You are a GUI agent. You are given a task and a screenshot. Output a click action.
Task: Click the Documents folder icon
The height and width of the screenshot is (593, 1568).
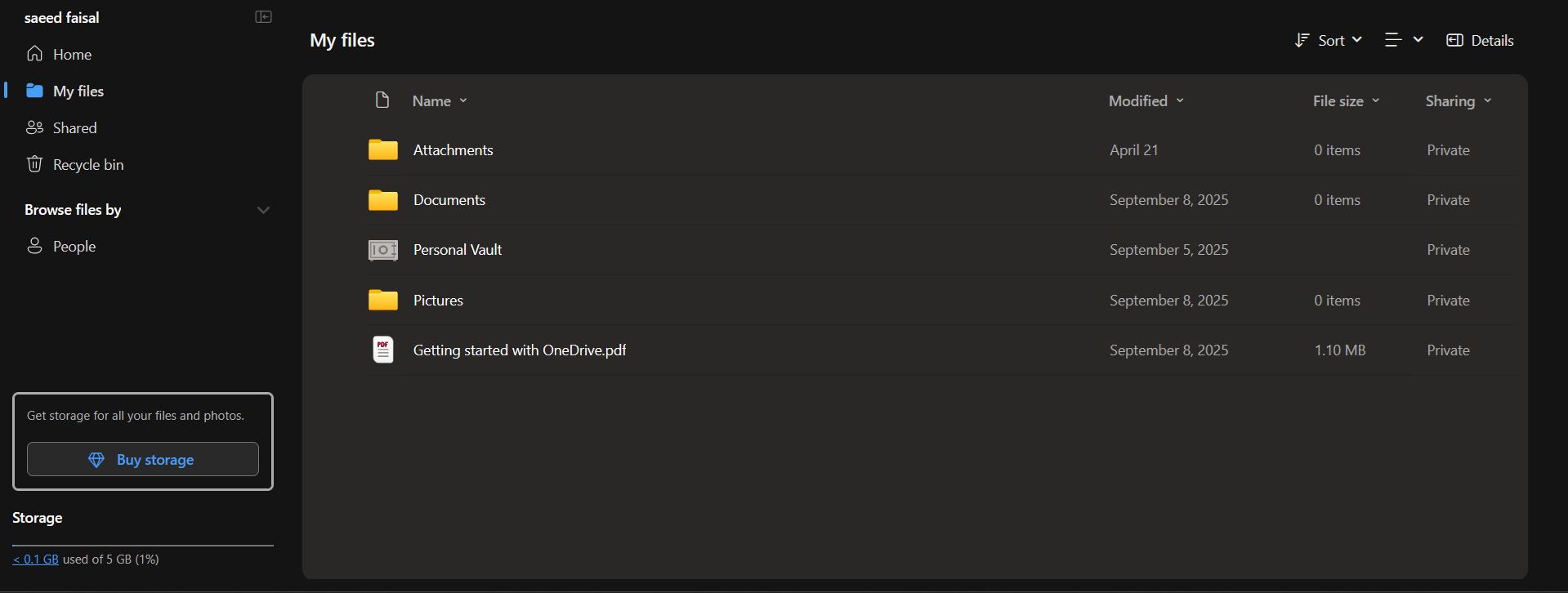pyautogui.click(x=382, y=200)
